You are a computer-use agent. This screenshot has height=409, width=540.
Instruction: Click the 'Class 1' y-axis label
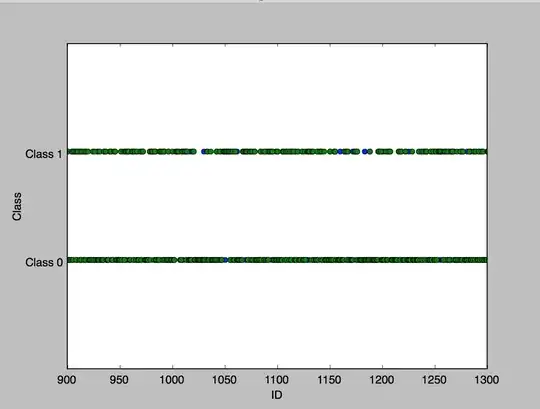tap(44, 154)
